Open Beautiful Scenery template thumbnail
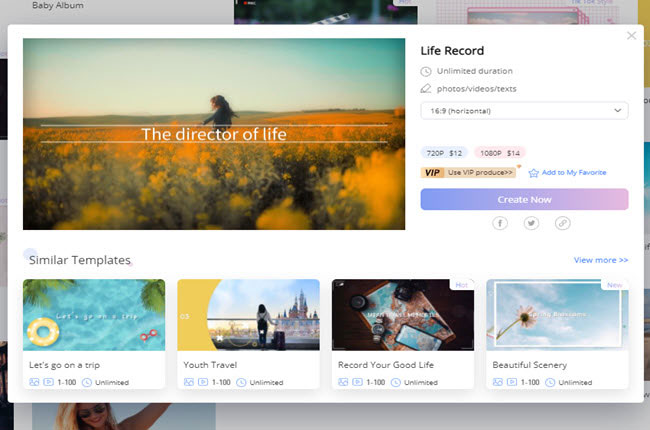This screenshot has width=650, height=430. [x=557, y=315]
